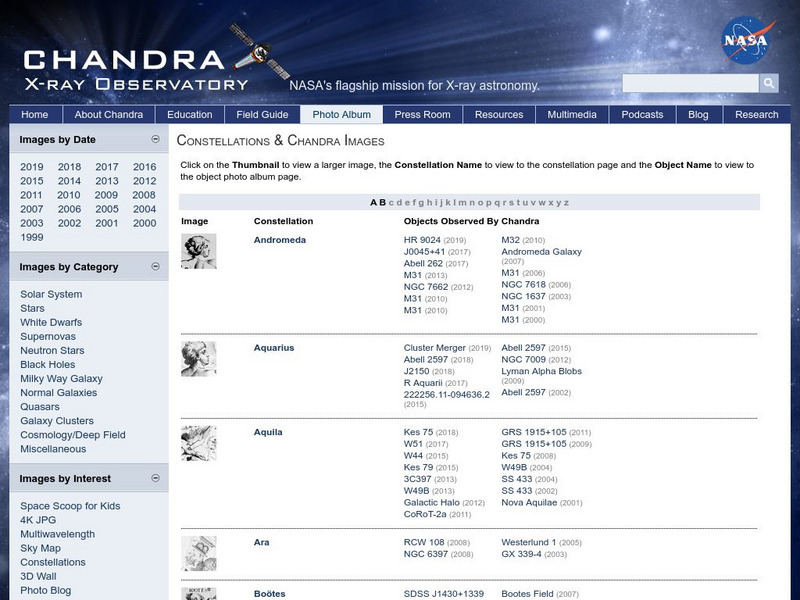Open the Ara constellation link
The width and height of the screenshot is (800, 600).
tap(261, 542)
